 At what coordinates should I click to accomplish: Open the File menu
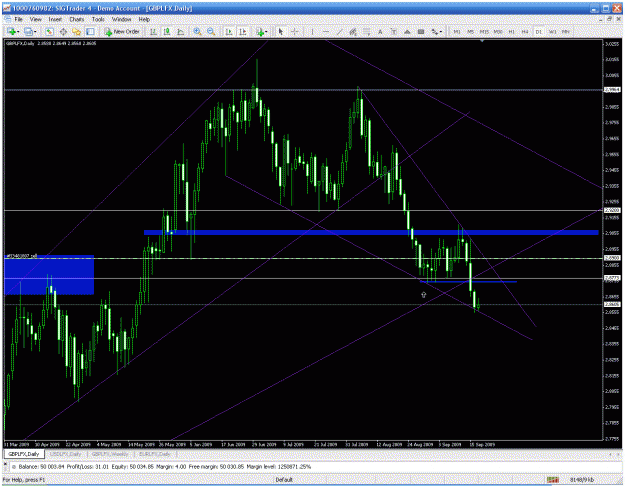click(x=18, y=19)
